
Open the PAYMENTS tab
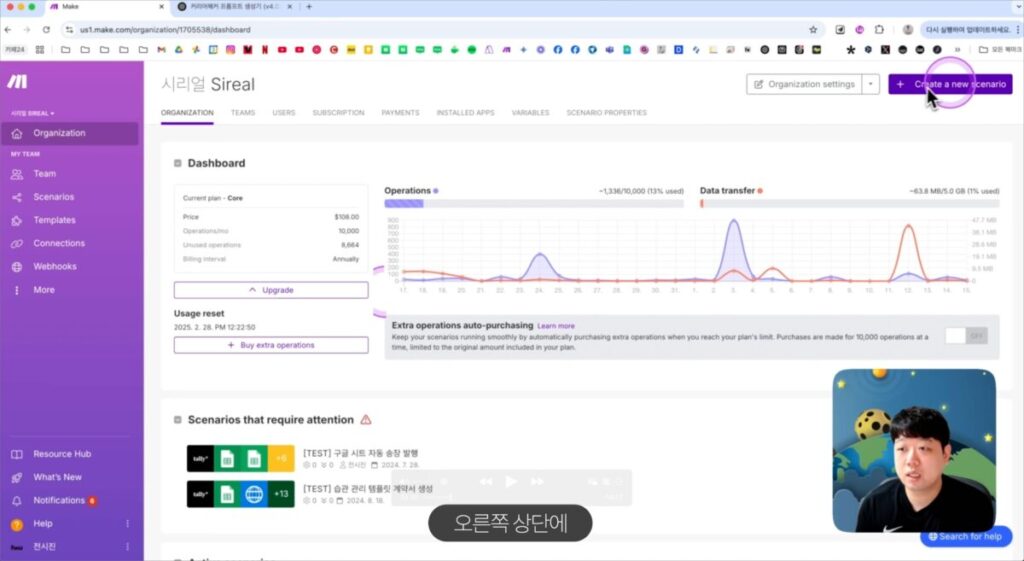point(400,113)
